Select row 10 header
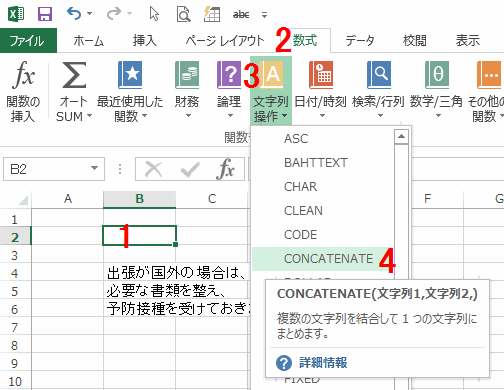This screenshot has width=504, height=390. [15, 381]
